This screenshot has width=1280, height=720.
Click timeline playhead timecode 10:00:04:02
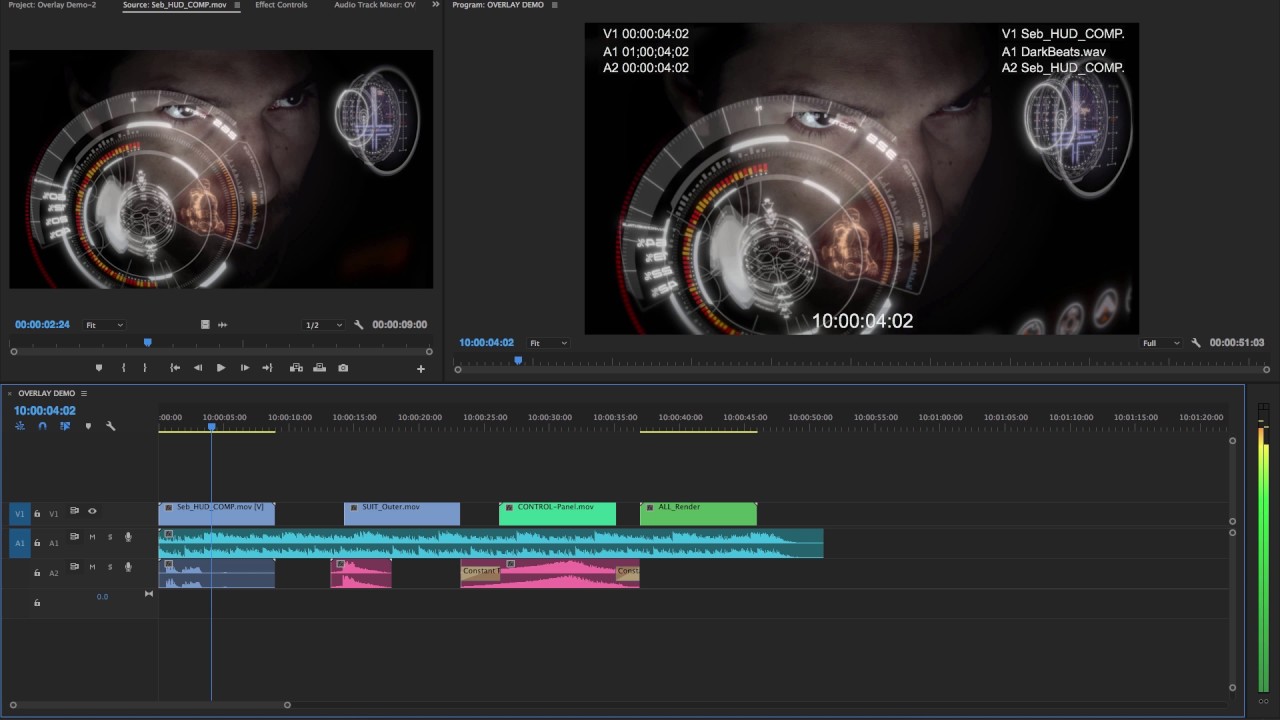click(45, 411)
